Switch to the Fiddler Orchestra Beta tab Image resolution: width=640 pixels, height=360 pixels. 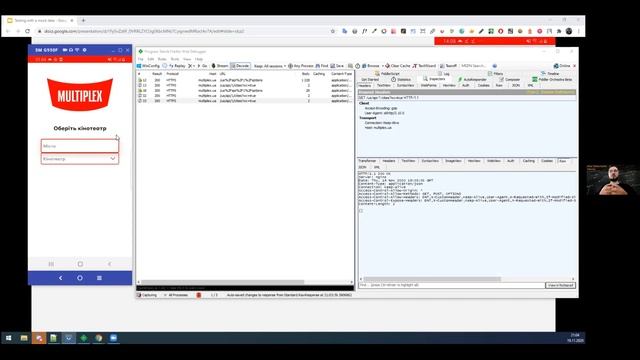click(552, 79)
